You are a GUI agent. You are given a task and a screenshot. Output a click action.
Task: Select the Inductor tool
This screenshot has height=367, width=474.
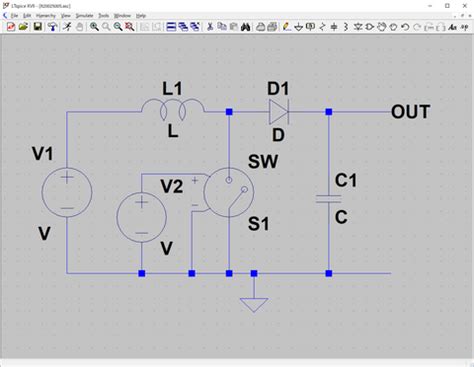point(346,27)
